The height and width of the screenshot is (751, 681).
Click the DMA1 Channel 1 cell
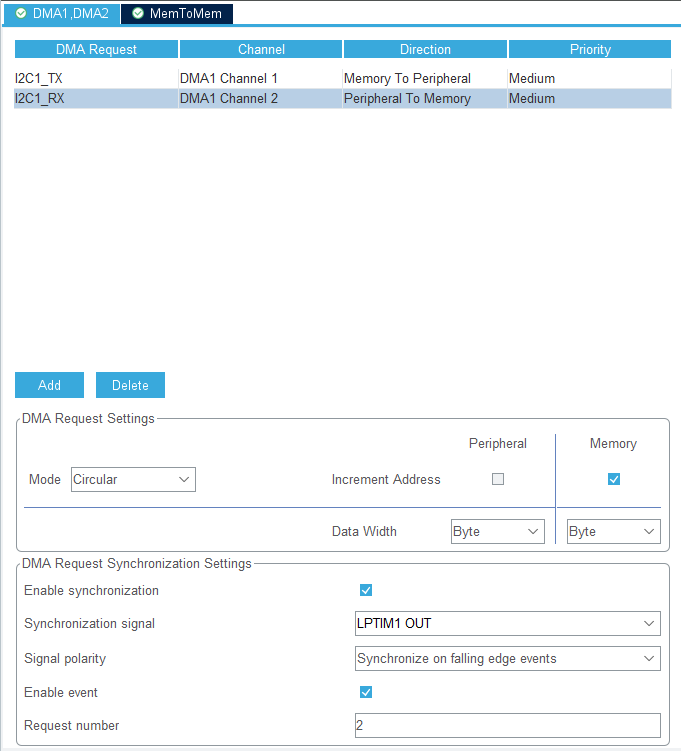click(261, 79)
